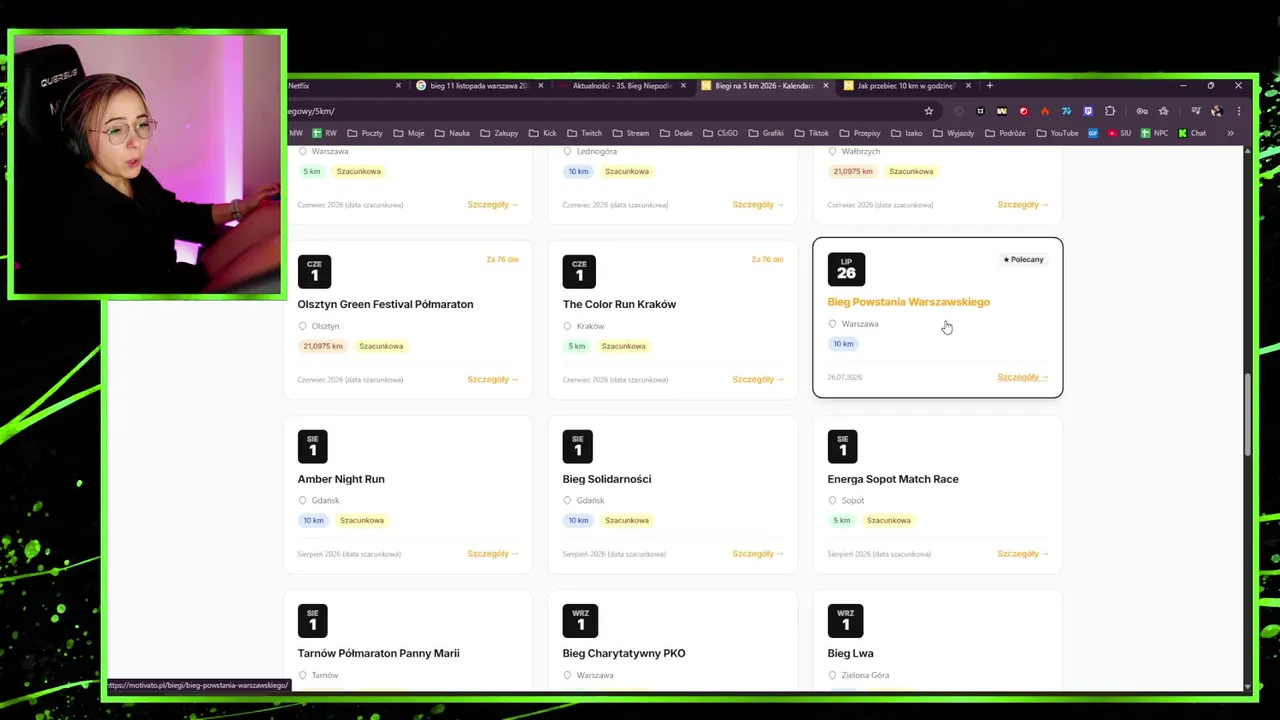Viewport: 1280px width, 720px height.
Task: Close the 'Jak przebiec 10 km' tab
Action: [x=968, y=86]
